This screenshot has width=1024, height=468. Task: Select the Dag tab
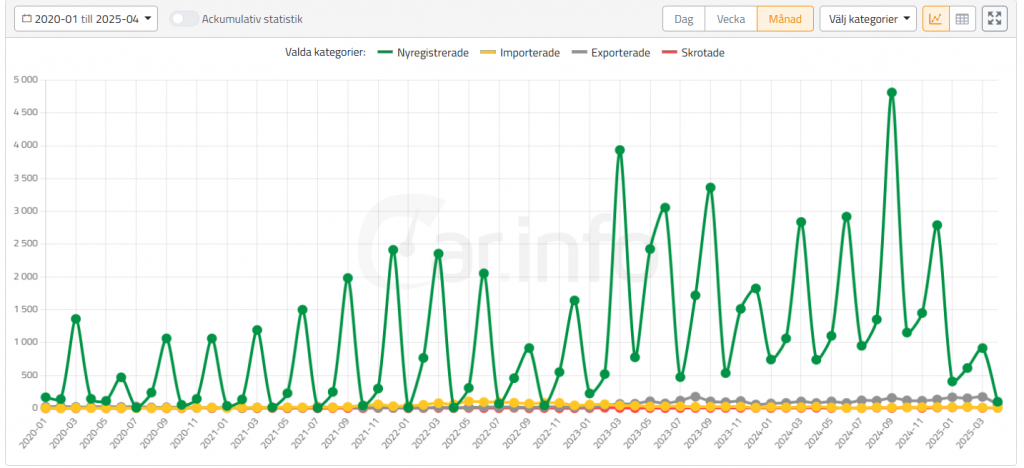coord(683,19)
